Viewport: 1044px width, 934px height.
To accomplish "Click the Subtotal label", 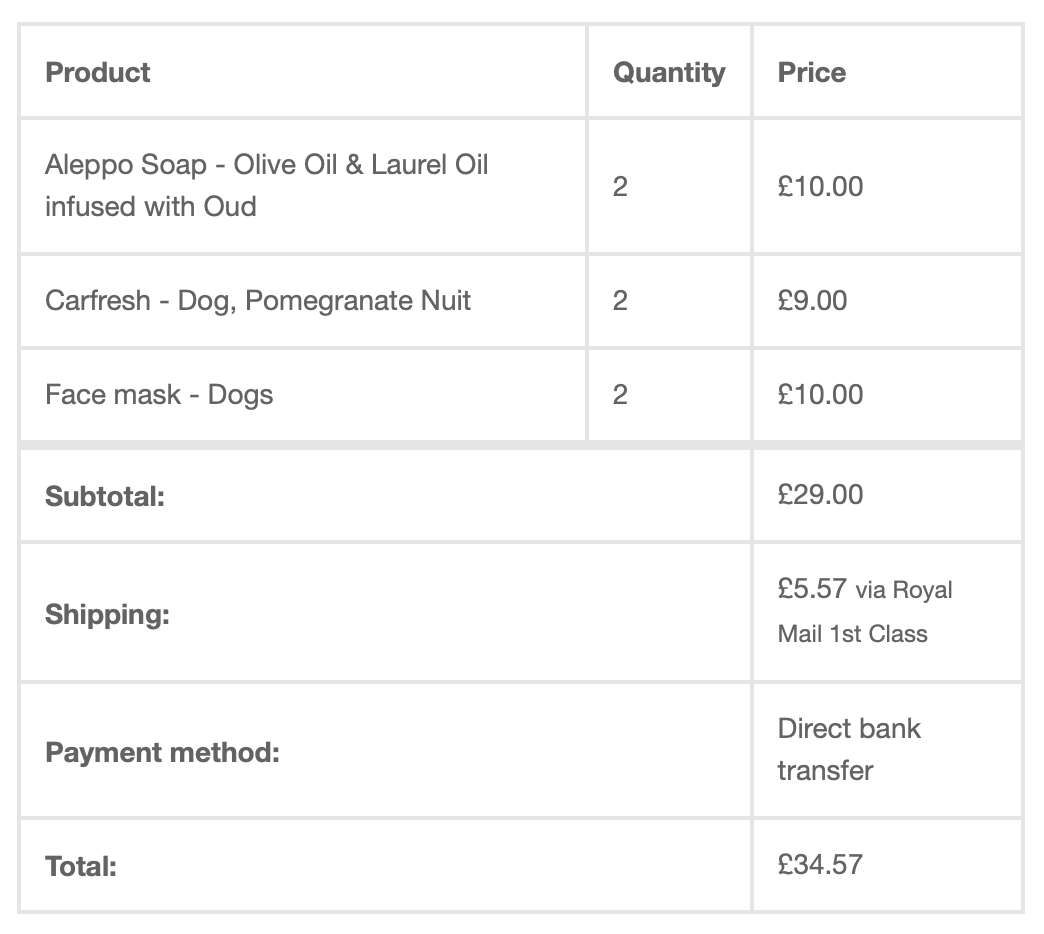I will 104,496.
